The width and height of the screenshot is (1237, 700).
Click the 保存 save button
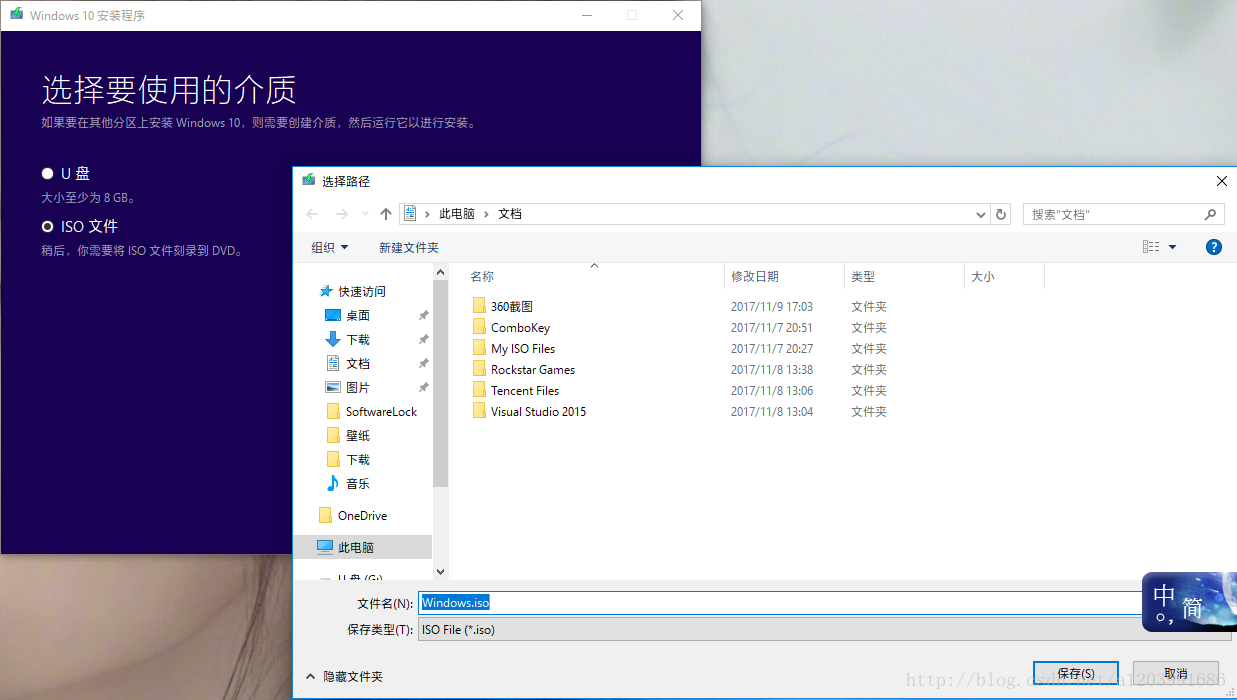pos(1076,672)
